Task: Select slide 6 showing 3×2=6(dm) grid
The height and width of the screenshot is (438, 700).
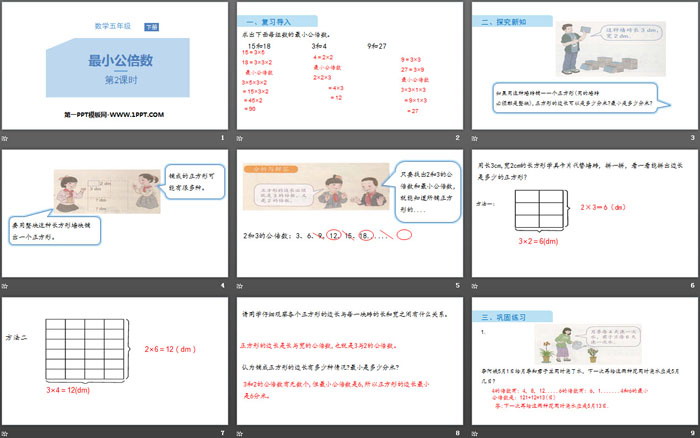Action: coord(582,212)
